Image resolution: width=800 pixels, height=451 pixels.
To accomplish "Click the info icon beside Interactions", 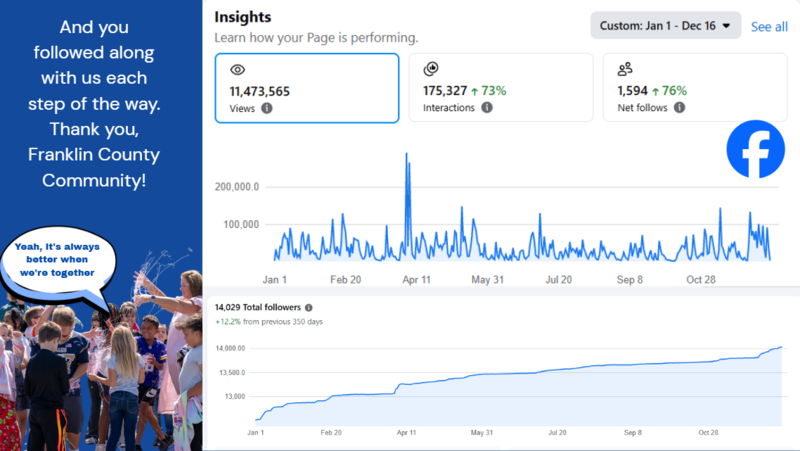I will [487, 108].
